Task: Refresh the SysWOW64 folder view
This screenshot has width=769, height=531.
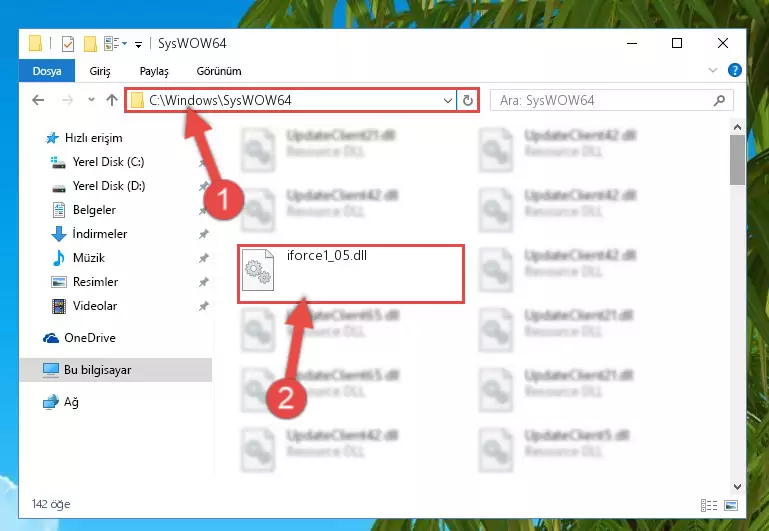Action: click(468, 101)
